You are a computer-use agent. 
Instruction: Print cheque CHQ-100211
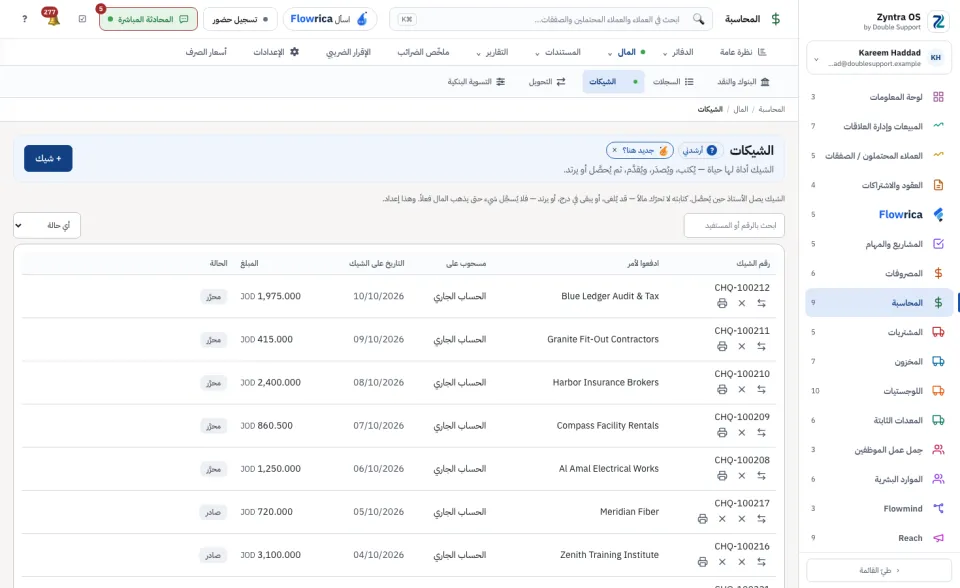[722, 346]
